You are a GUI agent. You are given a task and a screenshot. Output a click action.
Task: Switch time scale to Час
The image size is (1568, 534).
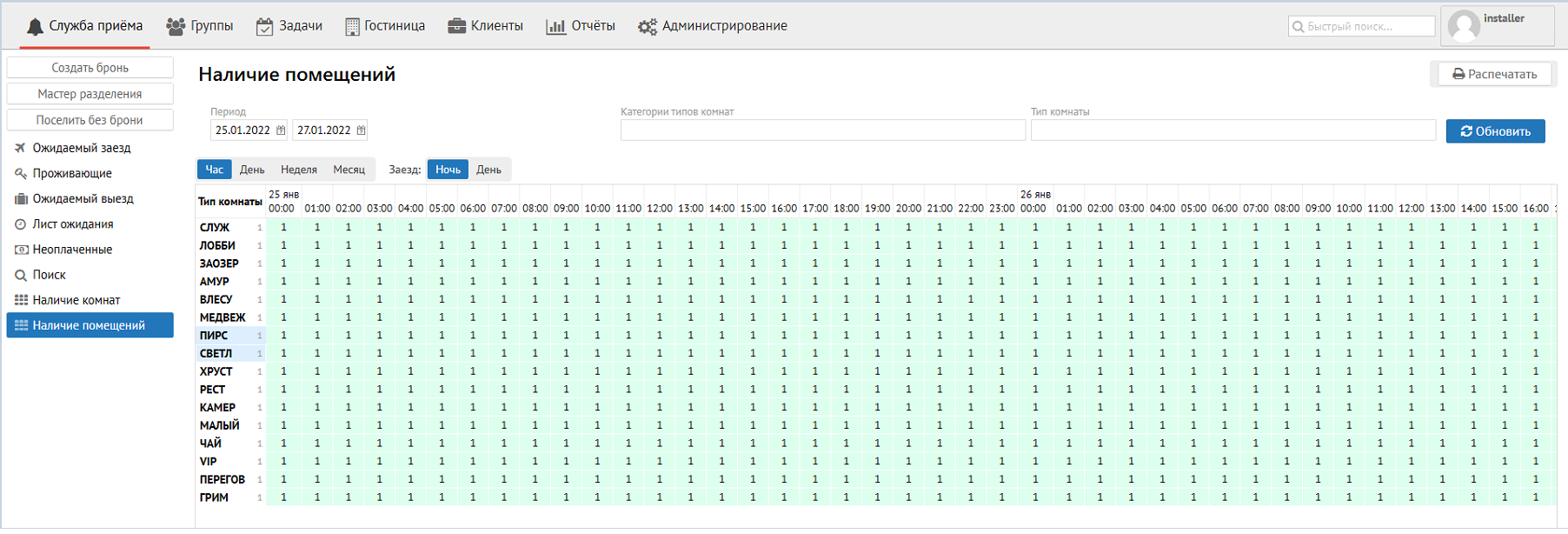(215, 170)
